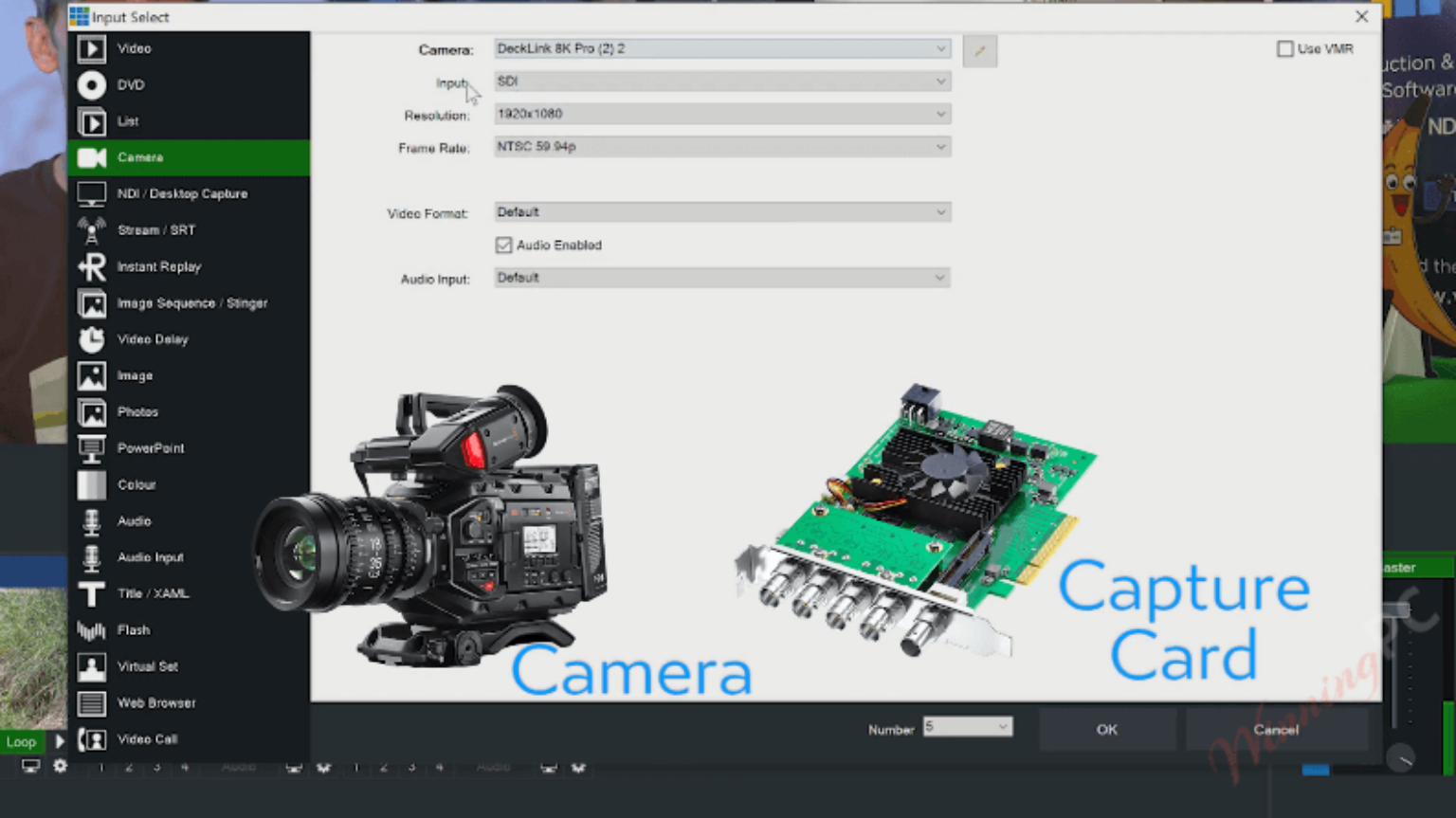
Task: Toggle the Audio Enabled checkbox
Action: [503, 245]
